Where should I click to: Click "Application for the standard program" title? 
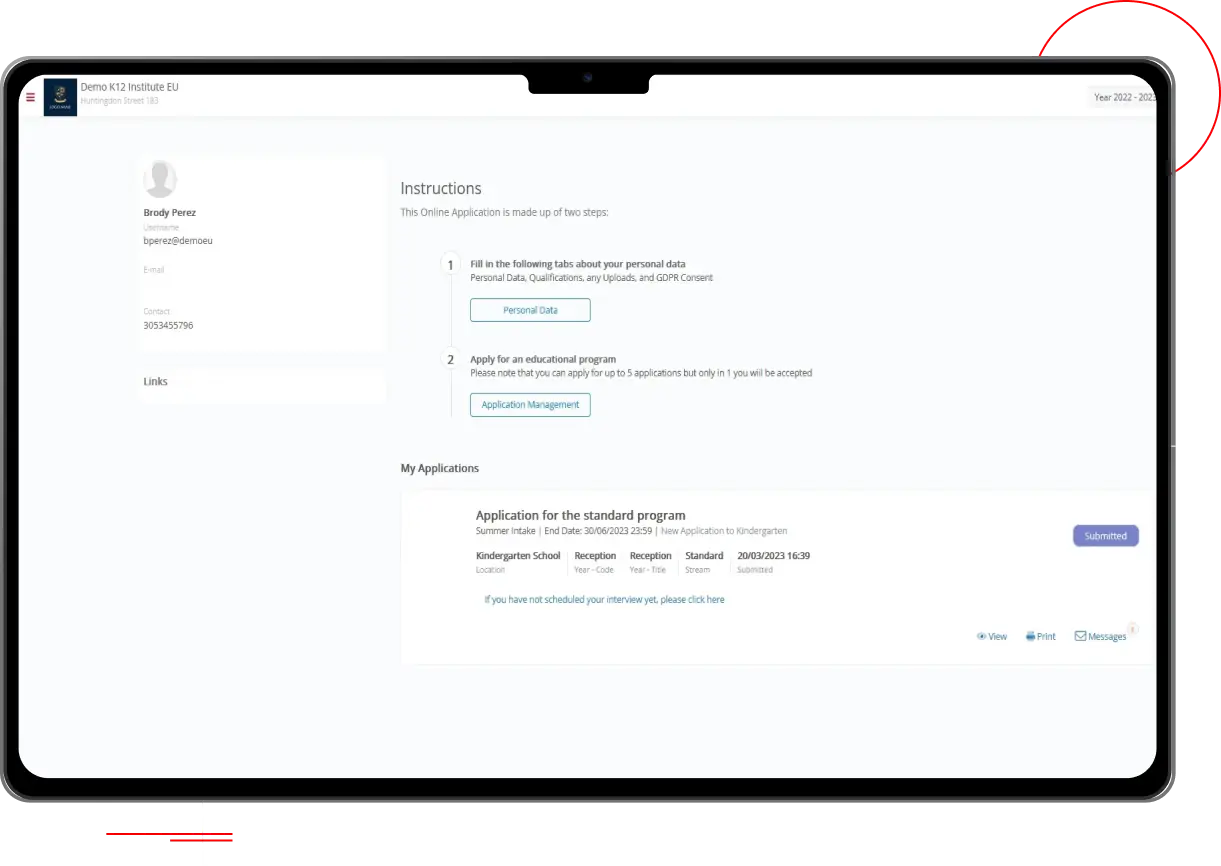pyautogui.click(x=580, y=516)
